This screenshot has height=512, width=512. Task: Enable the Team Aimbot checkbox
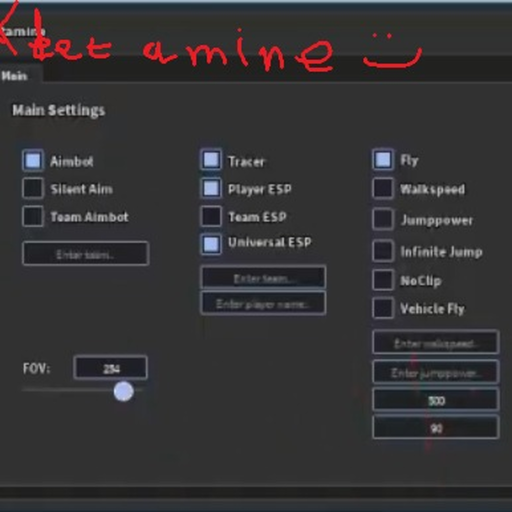tap(33, 216)
